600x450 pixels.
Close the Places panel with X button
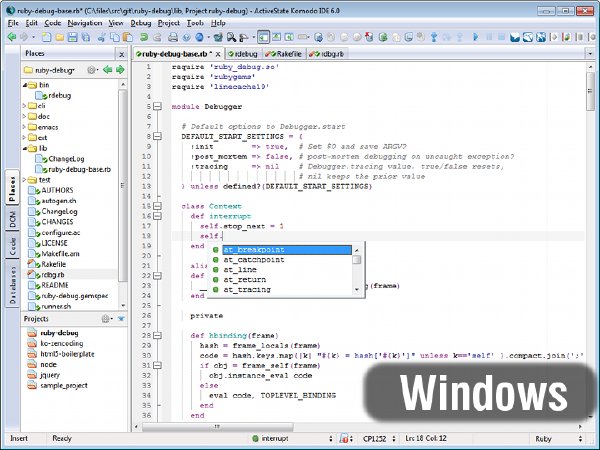pyautogui.click(x=122, y=54)
